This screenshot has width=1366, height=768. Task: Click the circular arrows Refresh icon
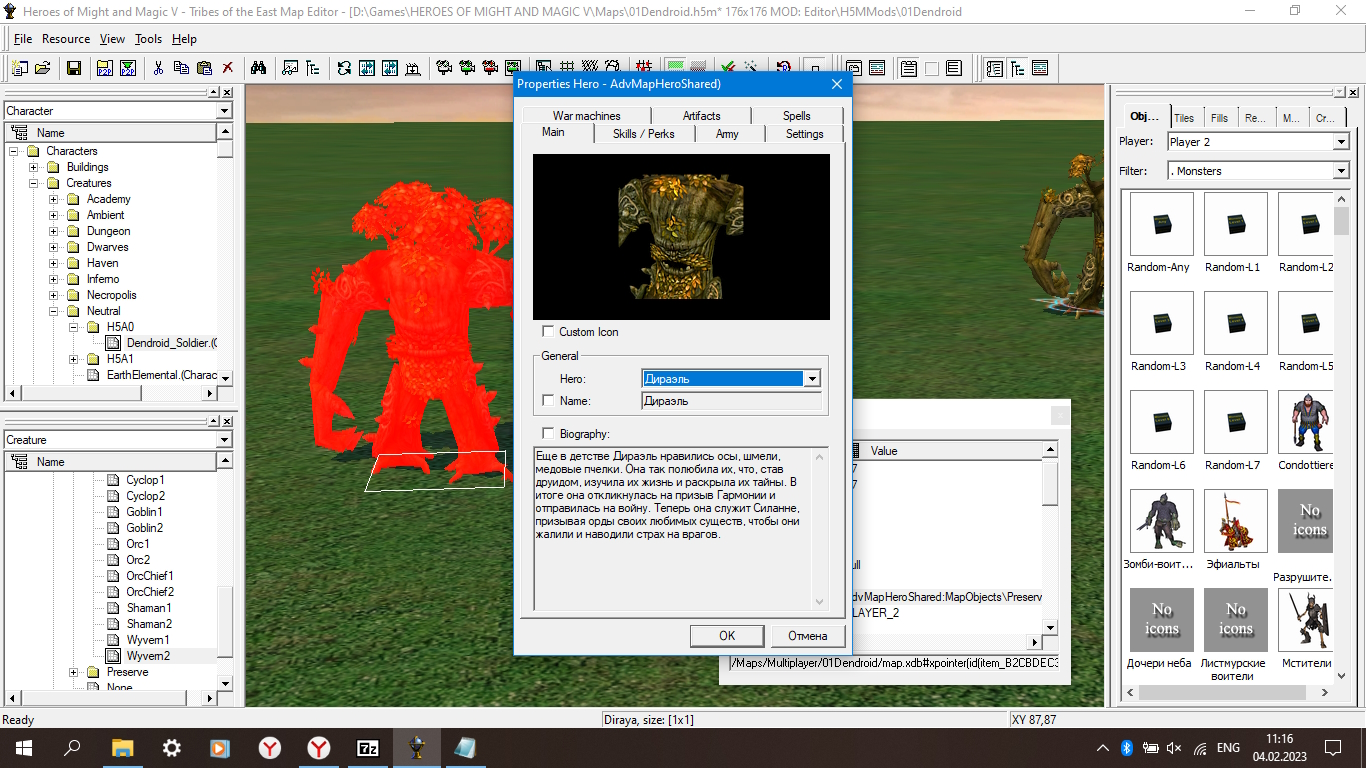[x=344, y=68]
